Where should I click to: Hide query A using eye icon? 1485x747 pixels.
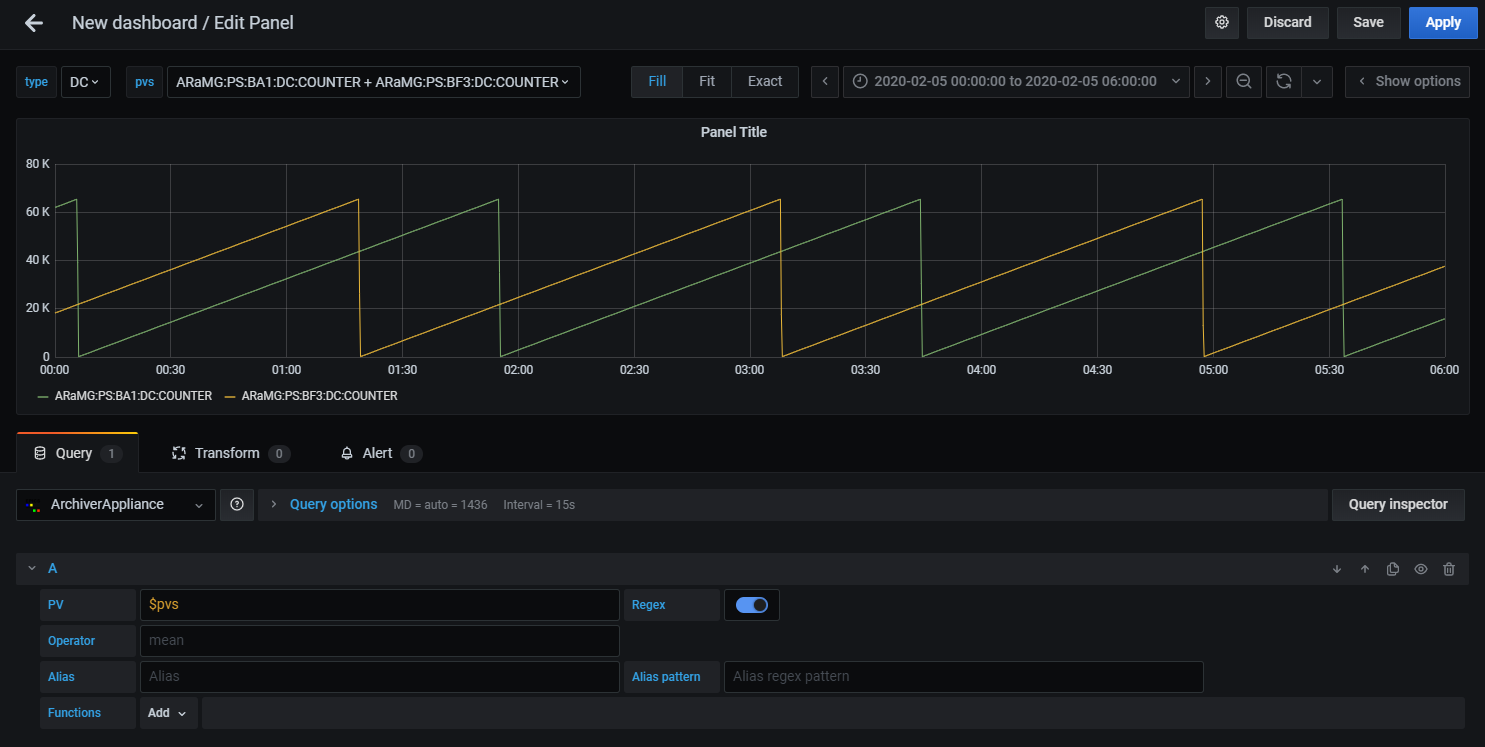point(1421,569)
